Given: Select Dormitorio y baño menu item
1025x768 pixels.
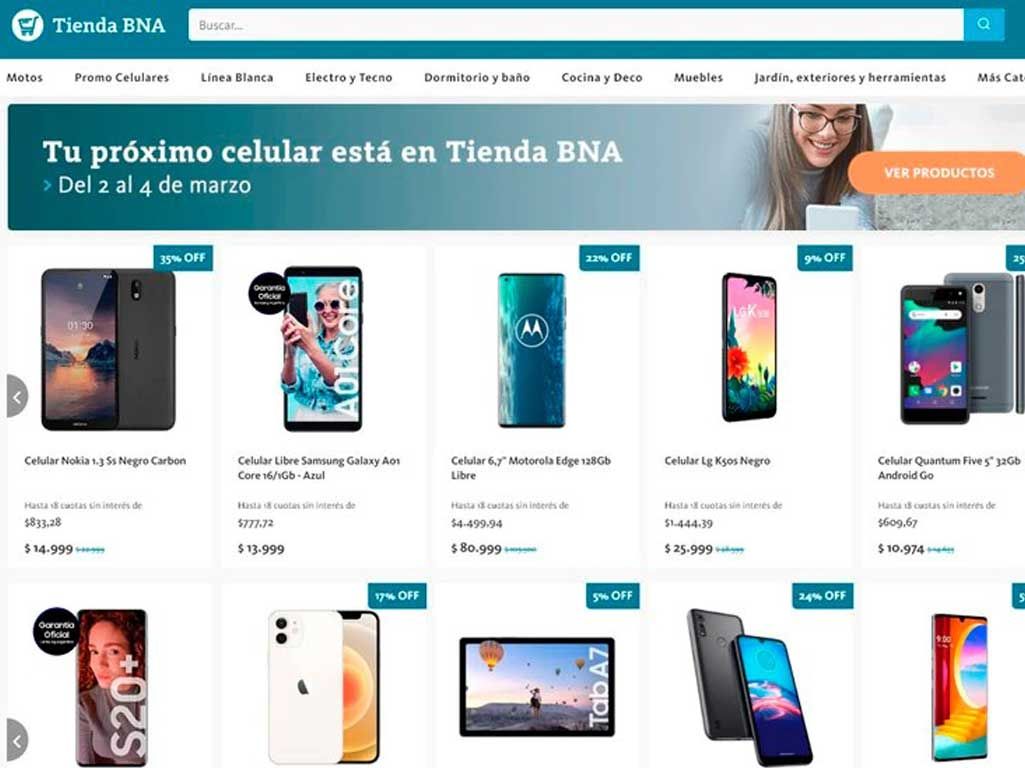Looking at the screenshot, I should coord(477,77).
